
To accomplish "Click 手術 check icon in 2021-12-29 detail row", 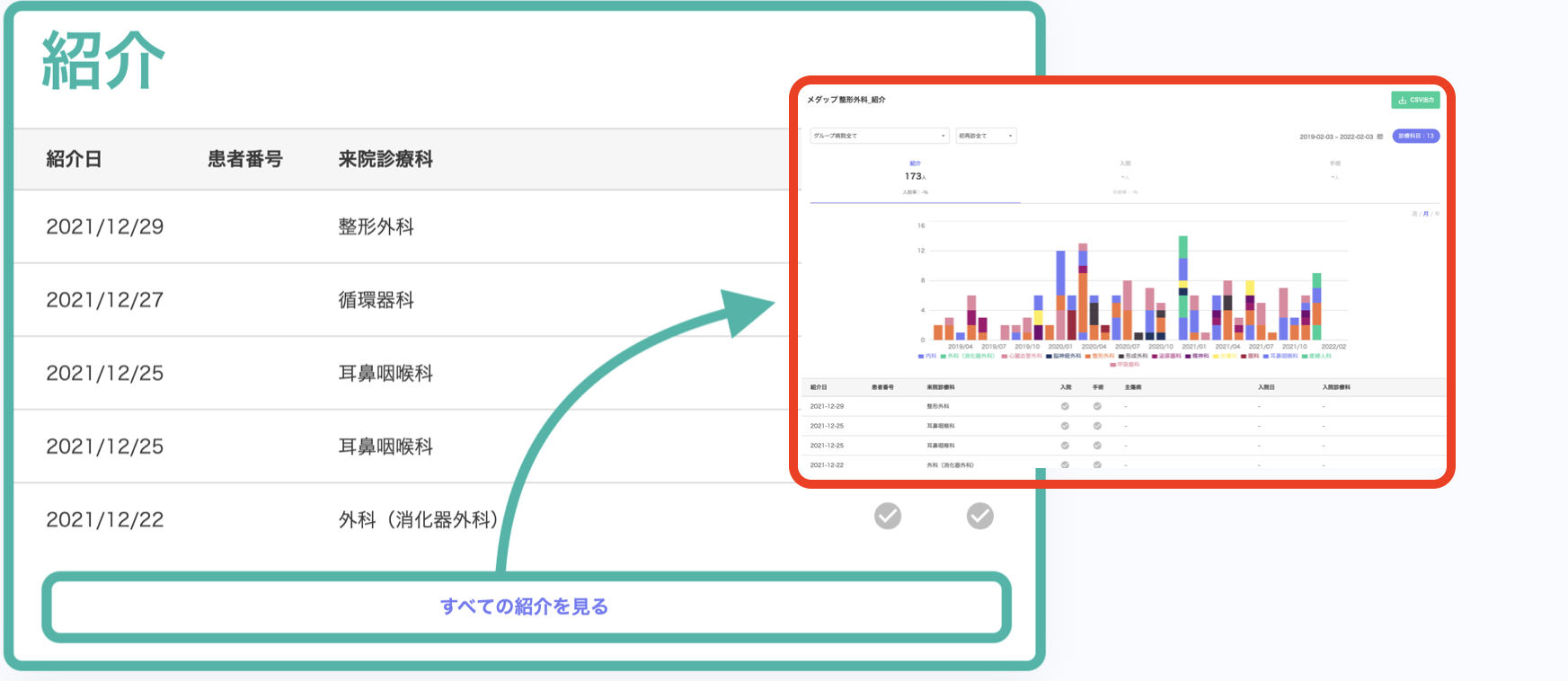I will [1097, 406].
